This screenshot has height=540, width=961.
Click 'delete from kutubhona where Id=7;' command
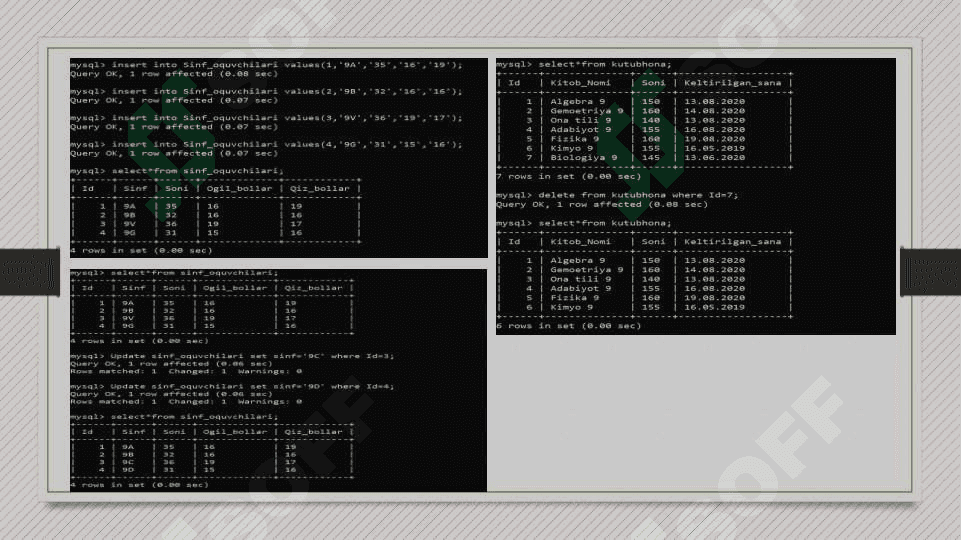click(x=617, y=195)
